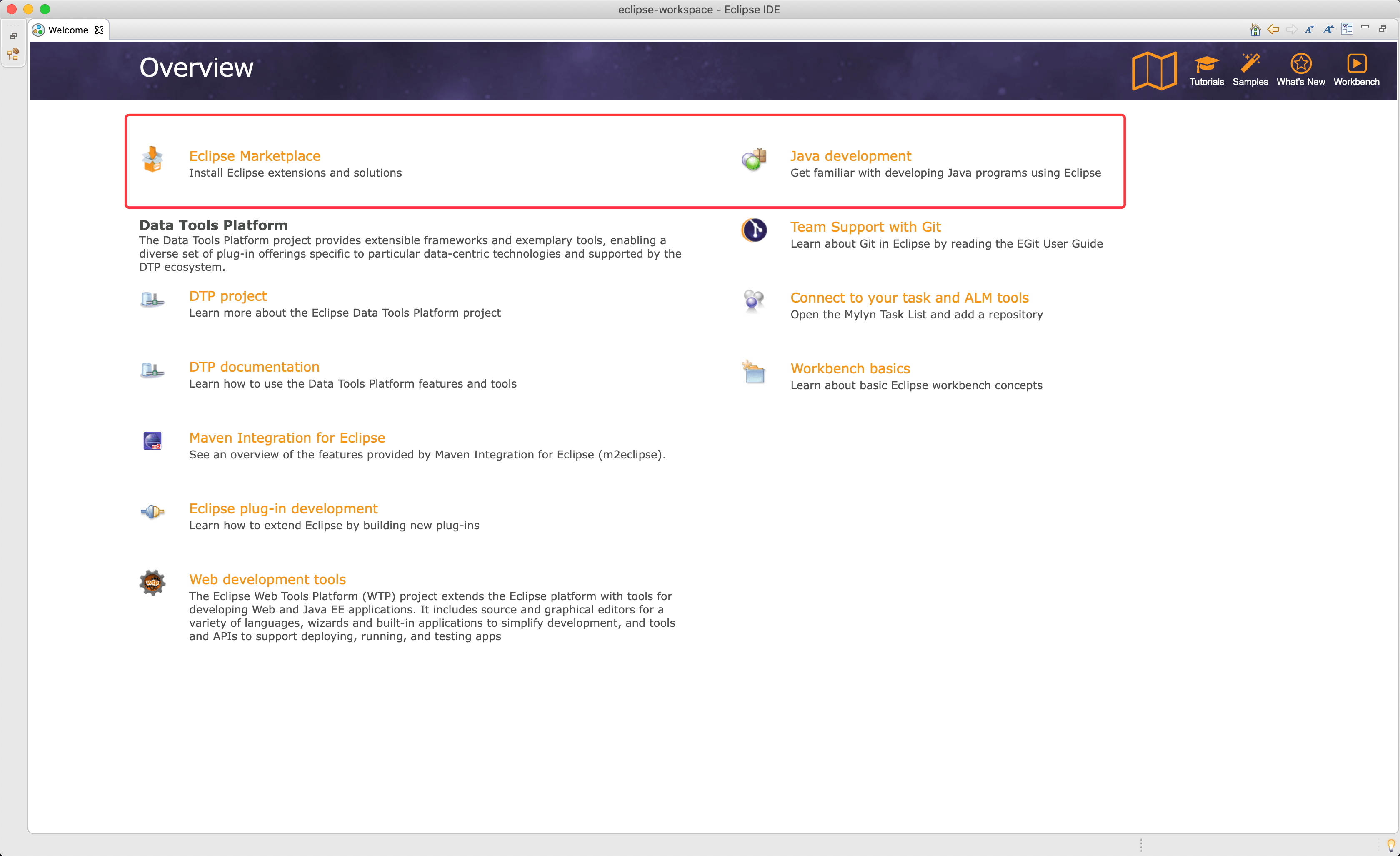Image resolution: width=1400 pixels, height=856 pixels.
Task: Show tip of the day lightbulb
Action: click(1391, 845)
